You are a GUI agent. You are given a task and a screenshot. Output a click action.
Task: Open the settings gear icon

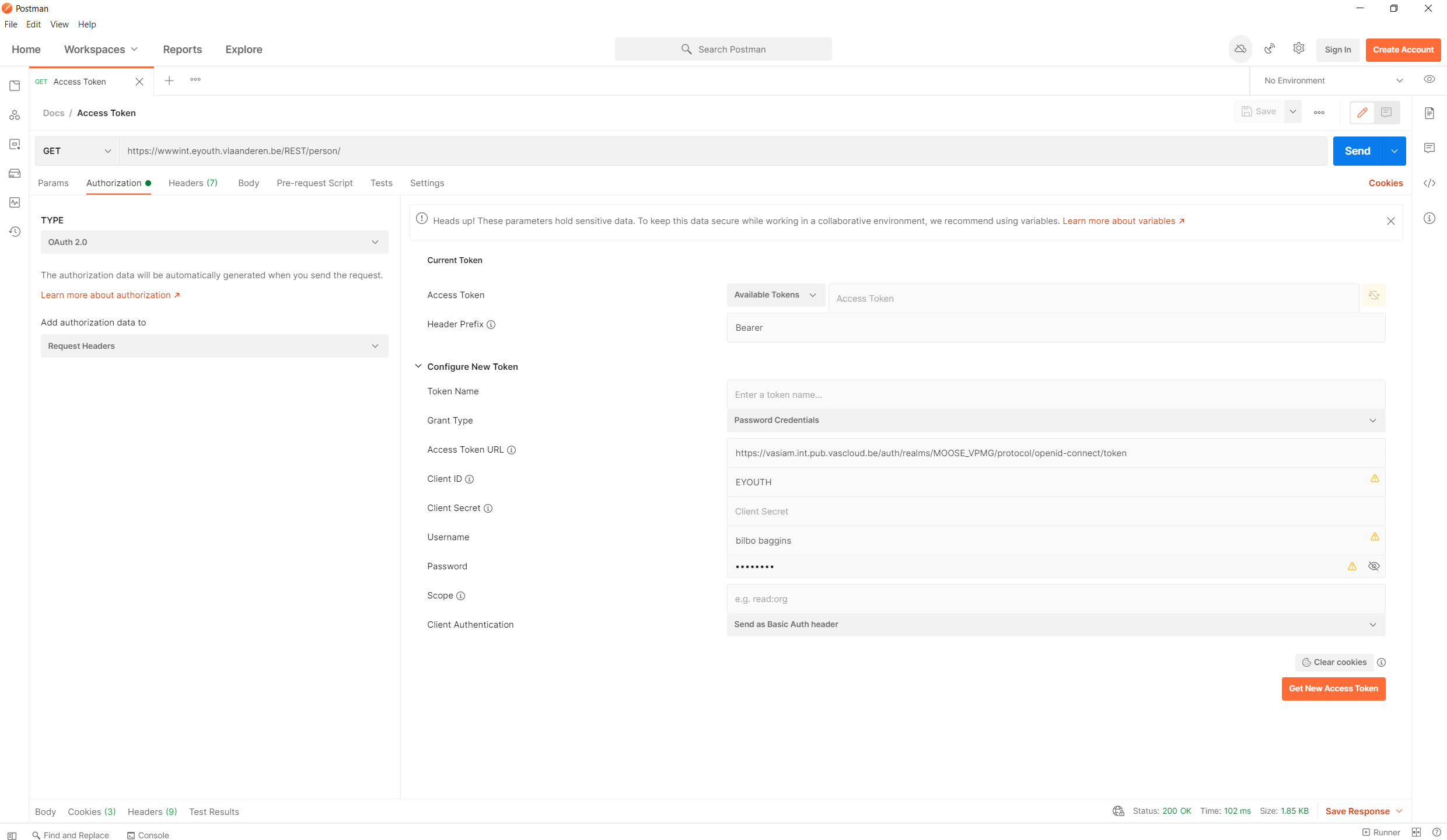(x=1298, y=48)
